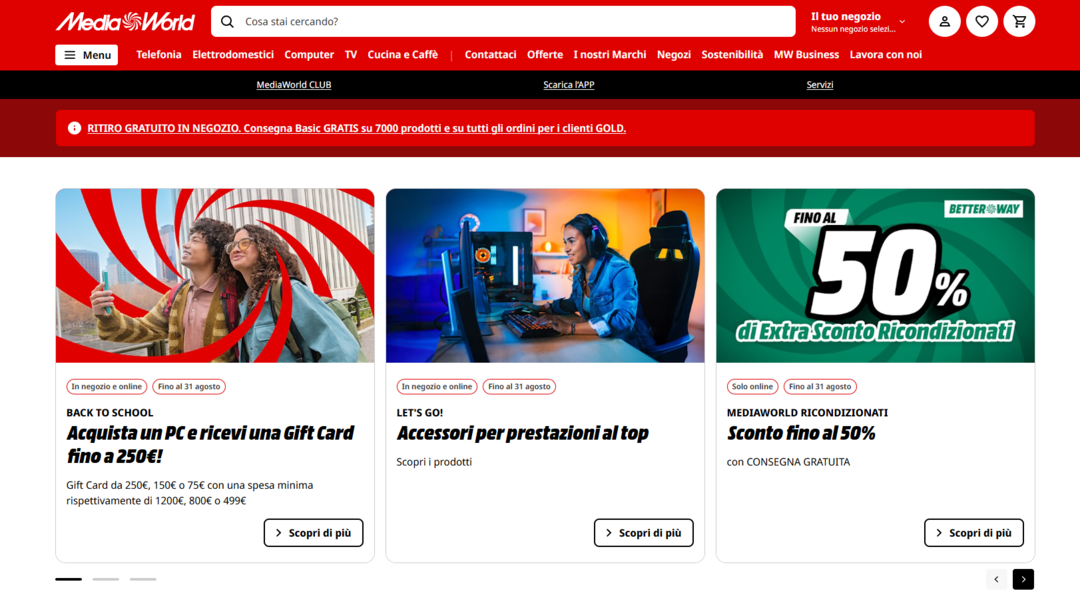Click the BACK TO SCHOOL label
This screenshot has width=1080, height=600.
pyautogui.click(x=110, y=413)
